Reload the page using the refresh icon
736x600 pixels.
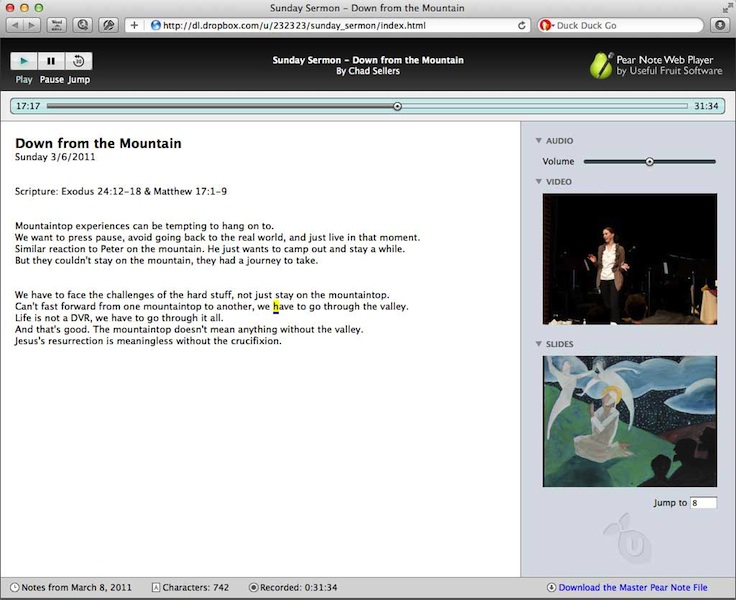521,25
